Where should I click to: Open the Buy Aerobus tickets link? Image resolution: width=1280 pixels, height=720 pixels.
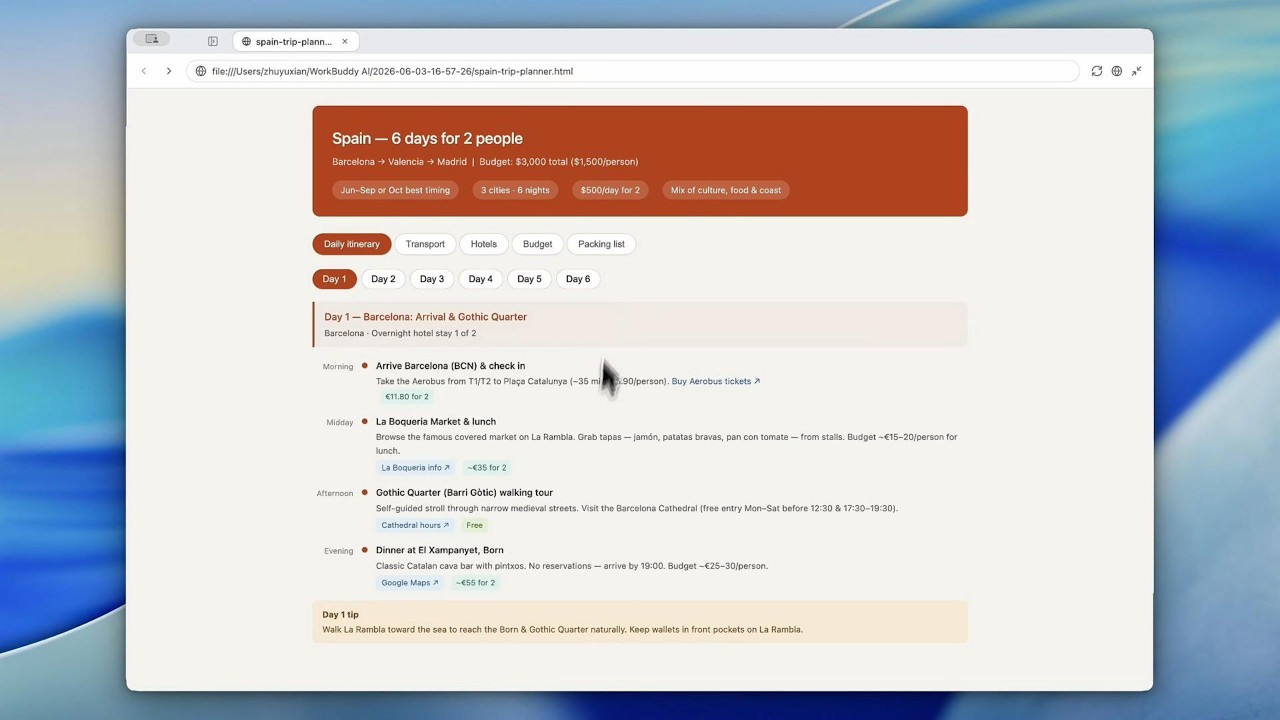click(x=716, y=381)
